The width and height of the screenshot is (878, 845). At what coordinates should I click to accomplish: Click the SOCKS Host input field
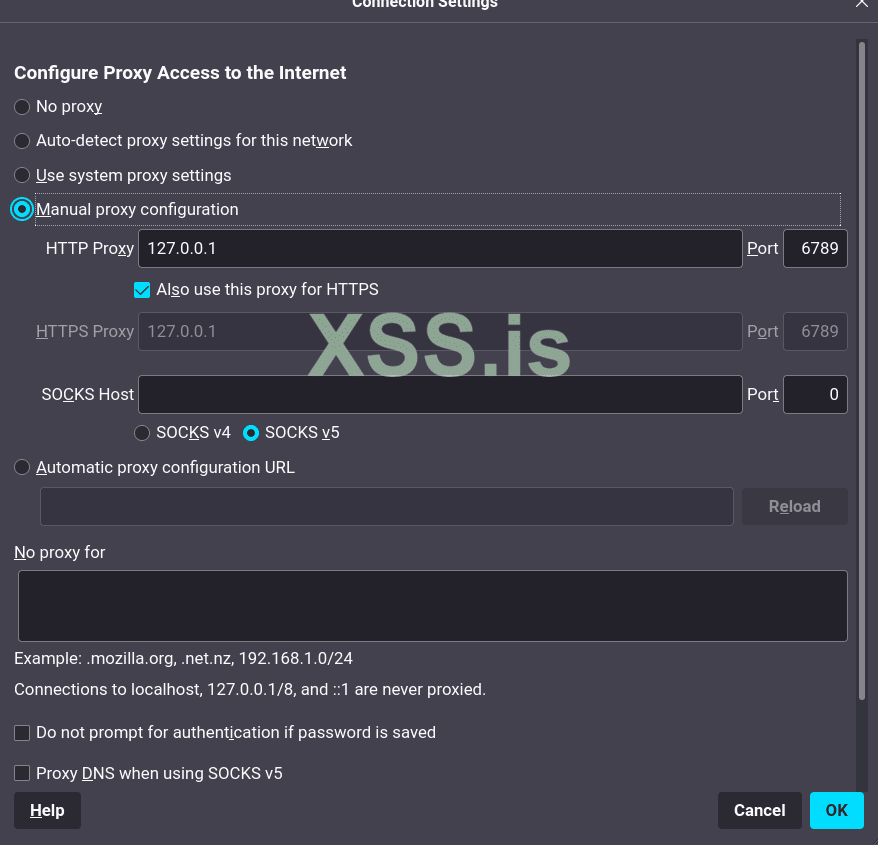coord(440,394)
